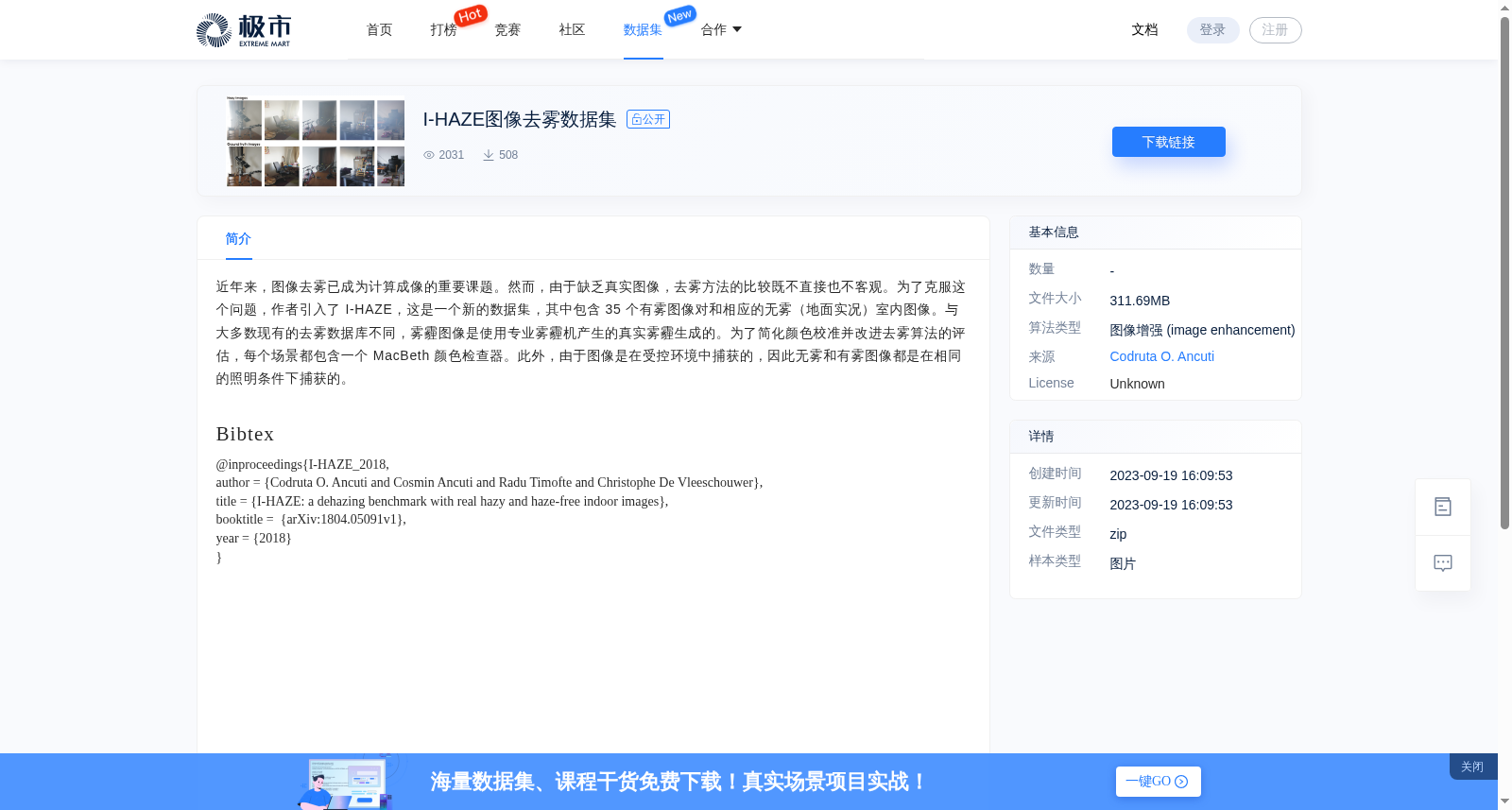Click the eye views icon

click(429, 155)
